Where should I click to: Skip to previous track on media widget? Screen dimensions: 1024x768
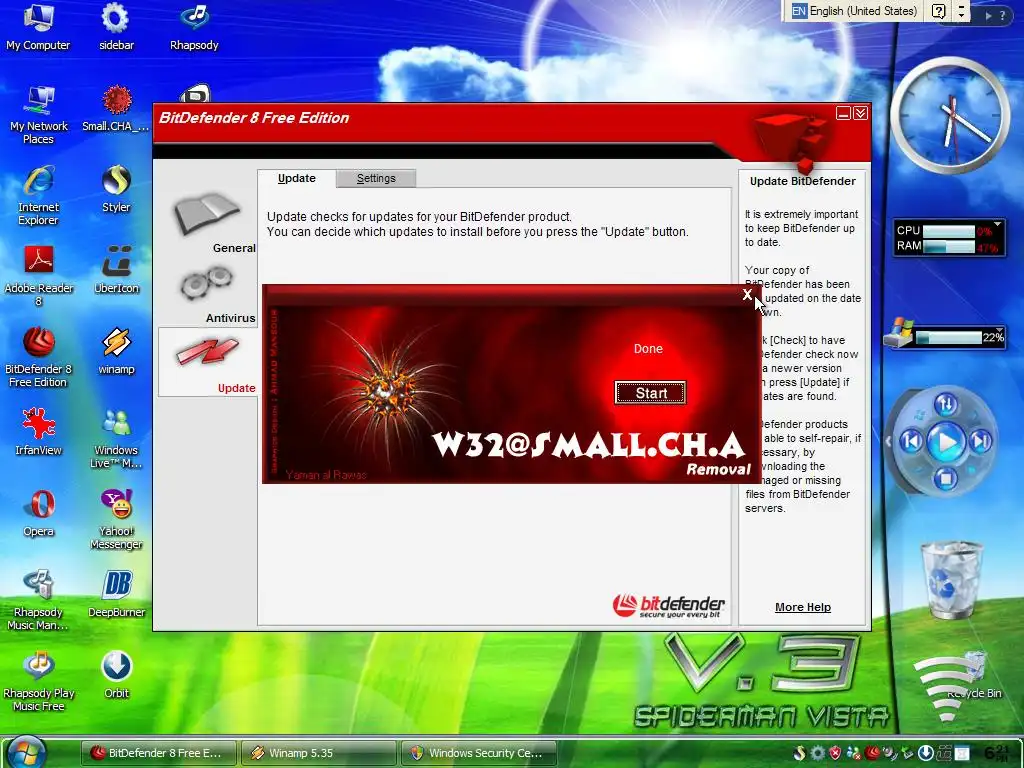[911, 441]
